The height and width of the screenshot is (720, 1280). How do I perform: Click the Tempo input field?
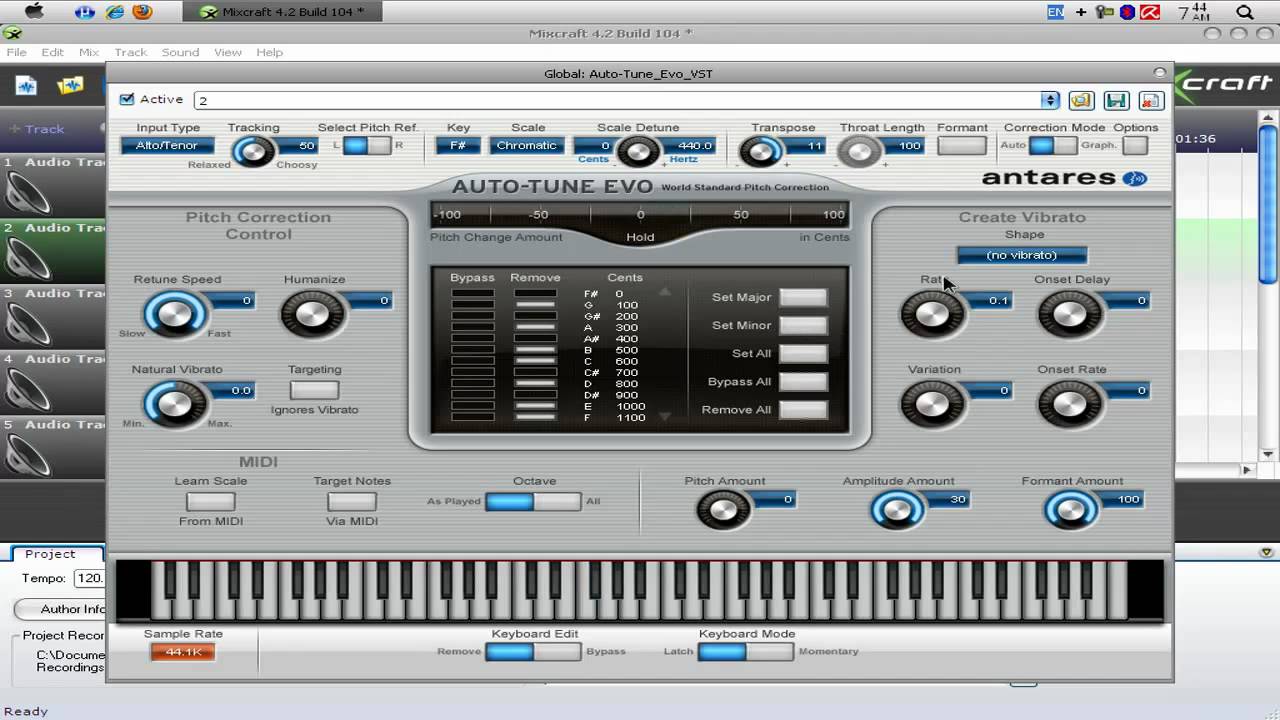pyautogui.click(x=90, y=578)
